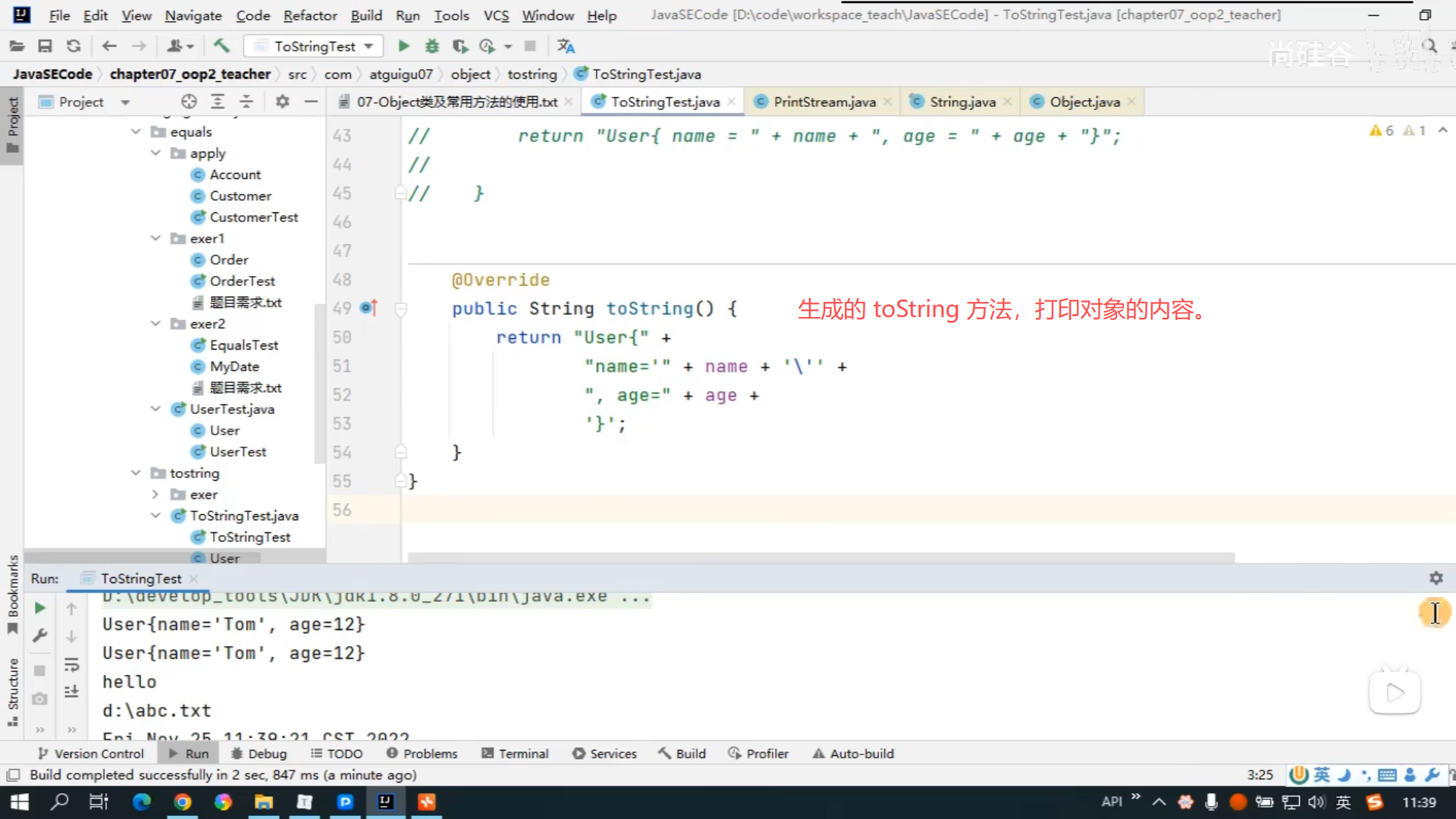The image size is (1456, 819).
Task: Click Rerun arrow in Run panel
Action: pos(40,608)
